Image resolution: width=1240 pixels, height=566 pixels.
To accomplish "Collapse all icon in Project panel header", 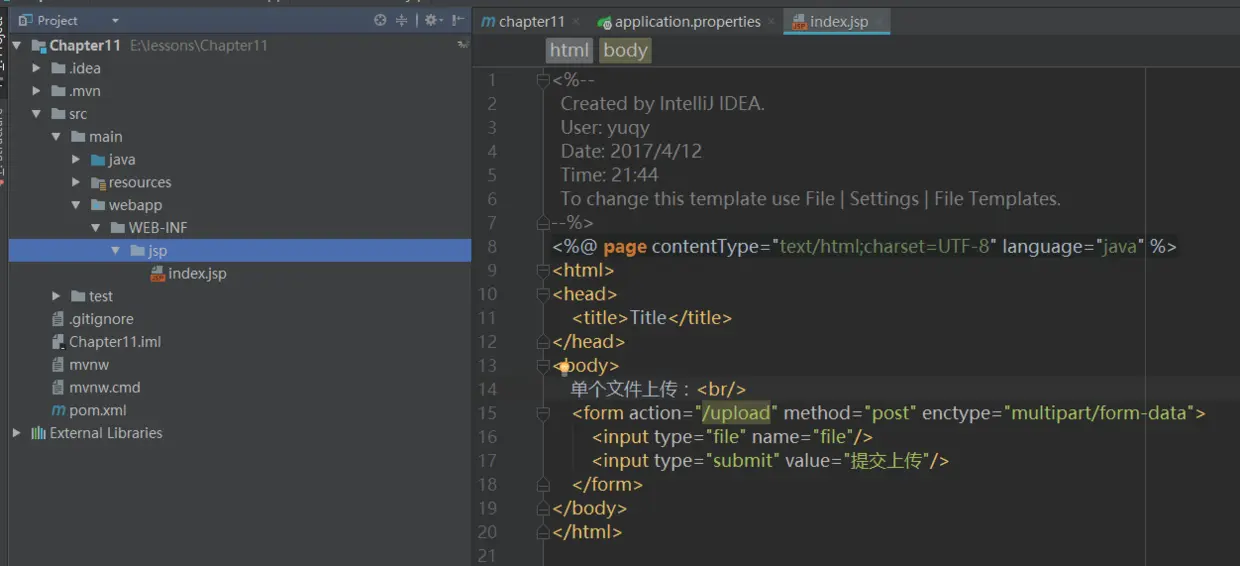I will (x=402, y=20).
